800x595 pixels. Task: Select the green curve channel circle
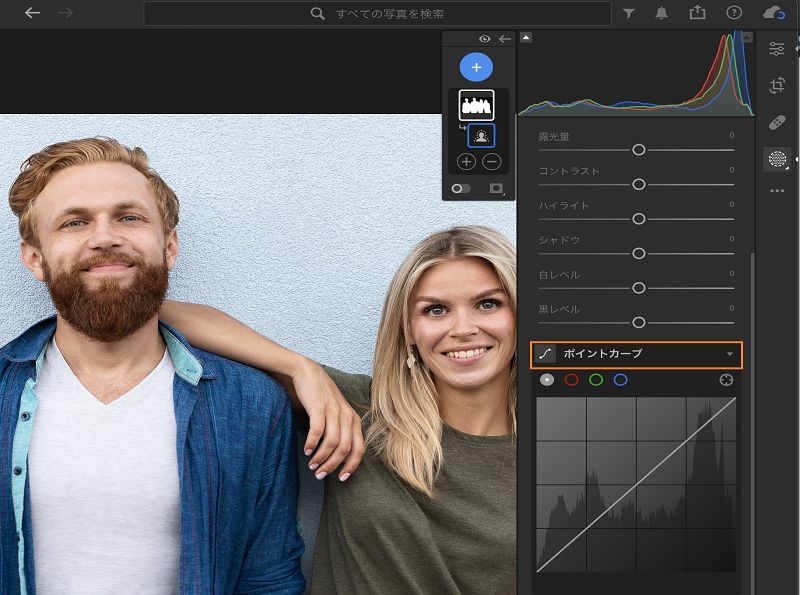click(x=596, y=380)
